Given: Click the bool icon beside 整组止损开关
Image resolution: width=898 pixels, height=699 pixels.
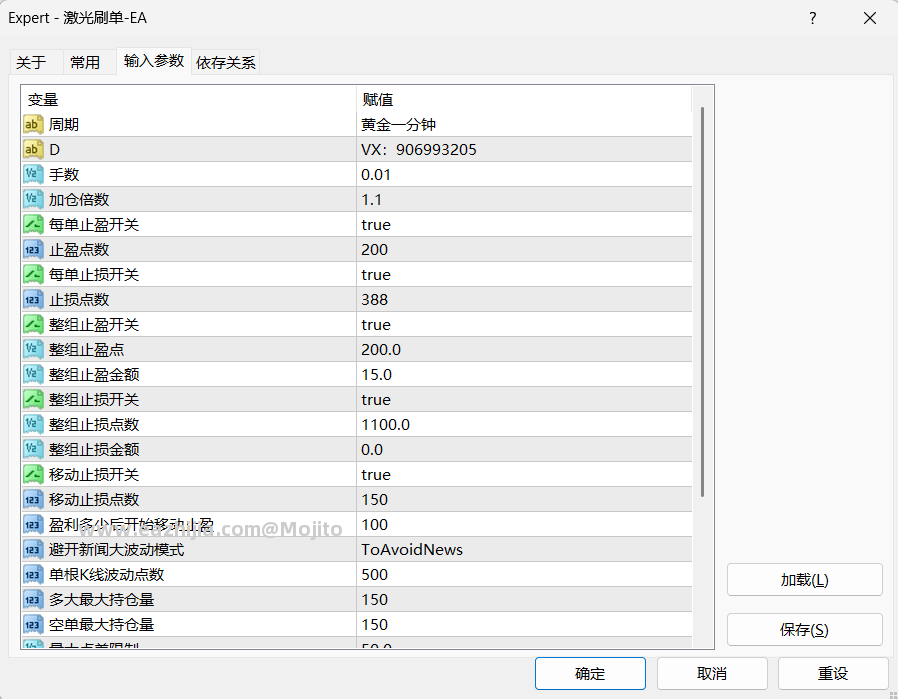Looking at the screenshot, I should (33, 400).
